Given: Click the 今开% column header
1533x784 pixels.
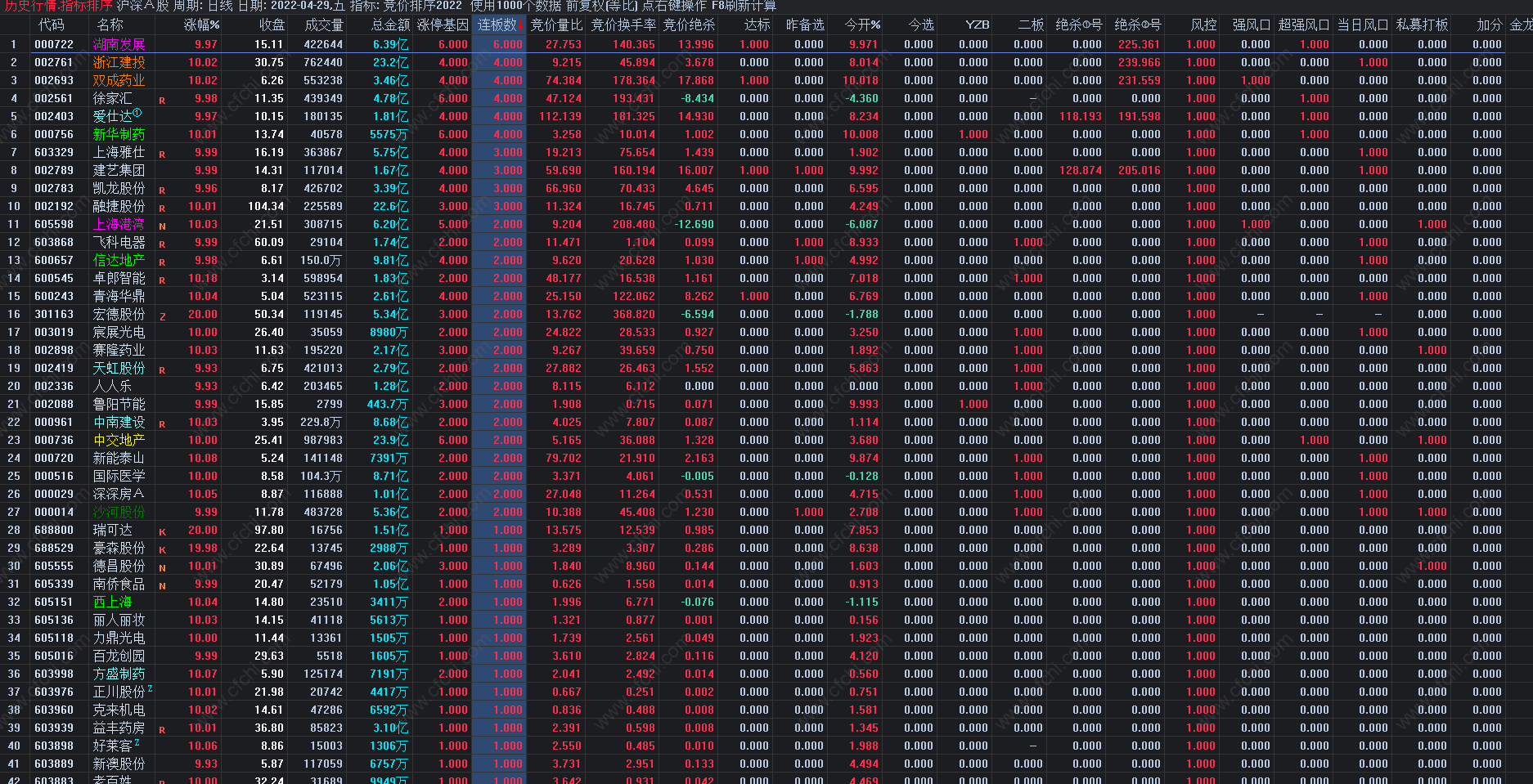Looking at the screenshot, I should 862,25.
